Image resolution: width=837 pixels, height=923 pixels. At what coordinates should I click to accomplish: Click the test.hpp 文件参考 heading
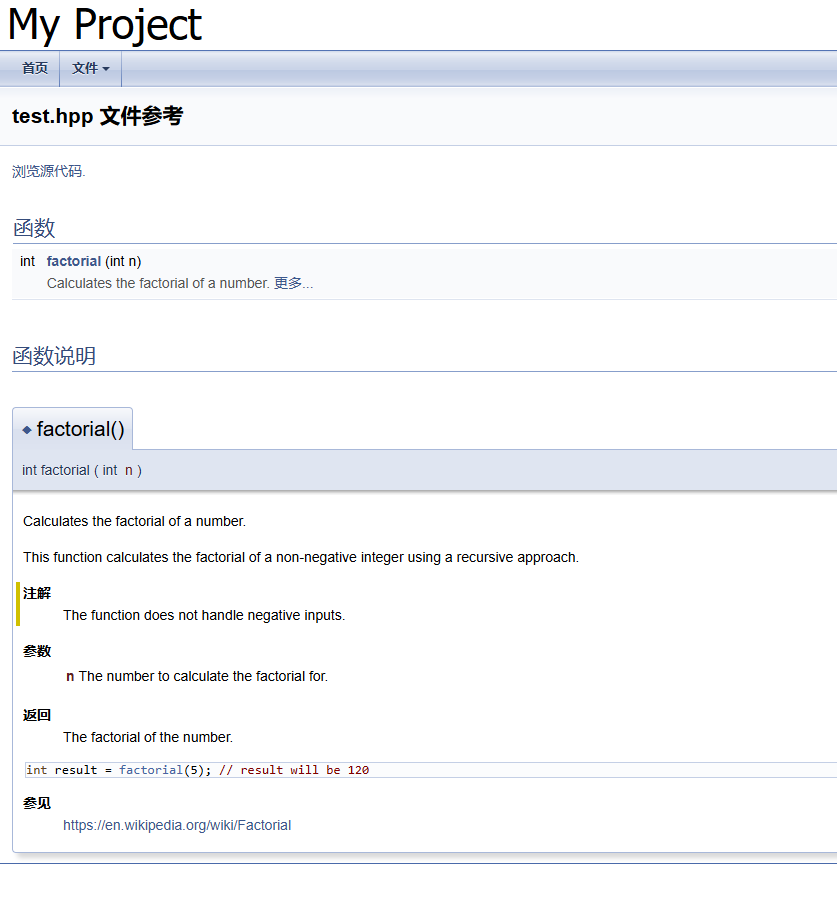[97, 116]
